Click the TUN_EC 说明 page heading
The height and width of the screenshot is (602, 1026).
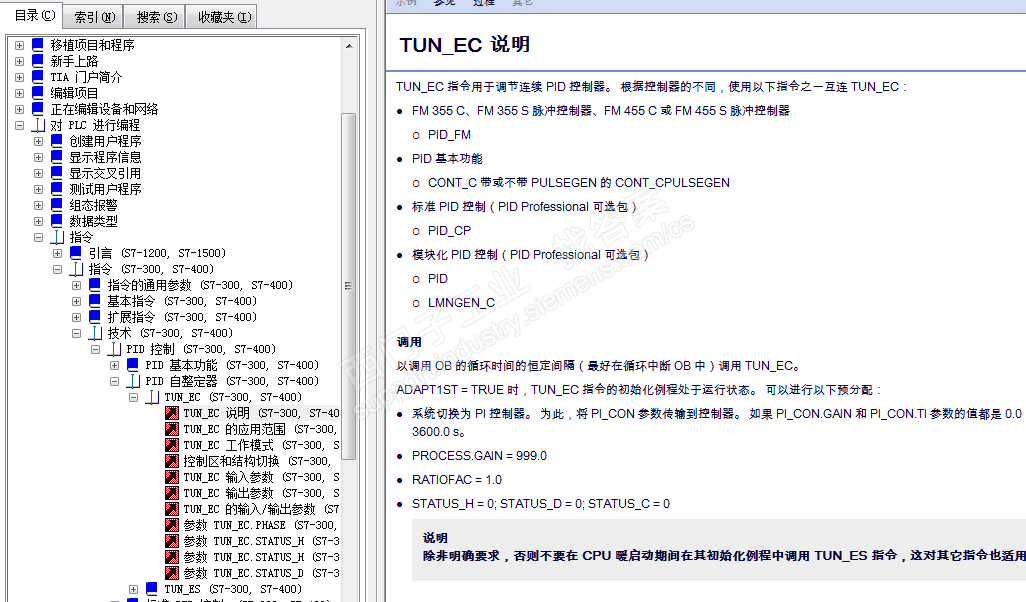[465, 44]
